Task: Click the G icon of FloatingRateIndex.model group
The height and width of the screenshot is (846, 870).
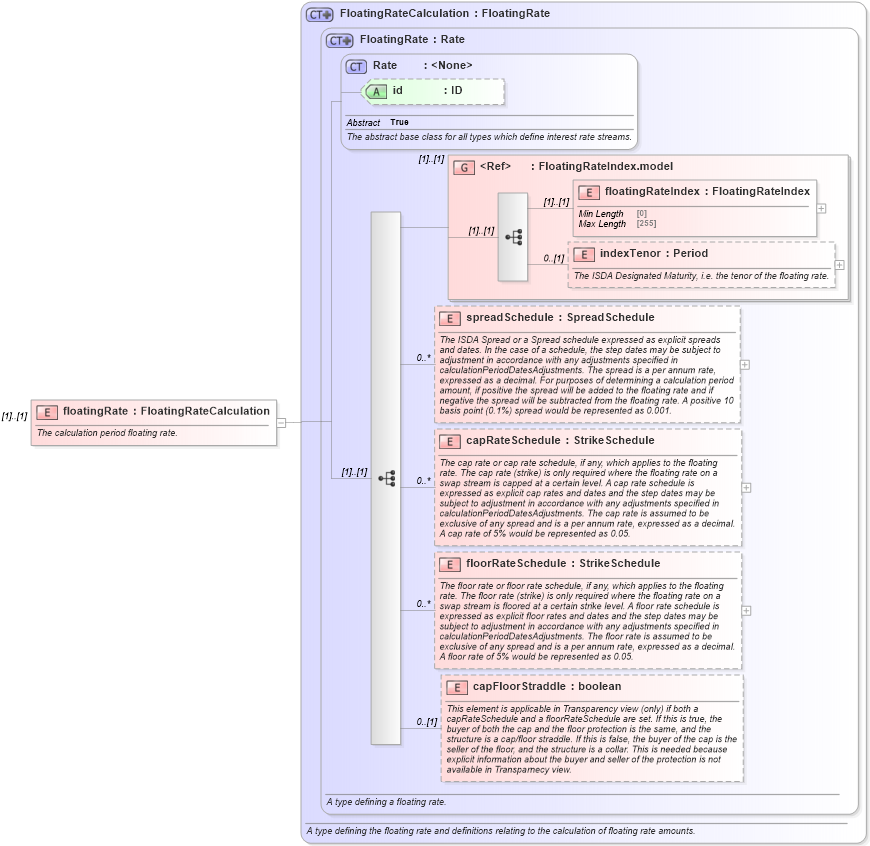Action: (463, 167)
